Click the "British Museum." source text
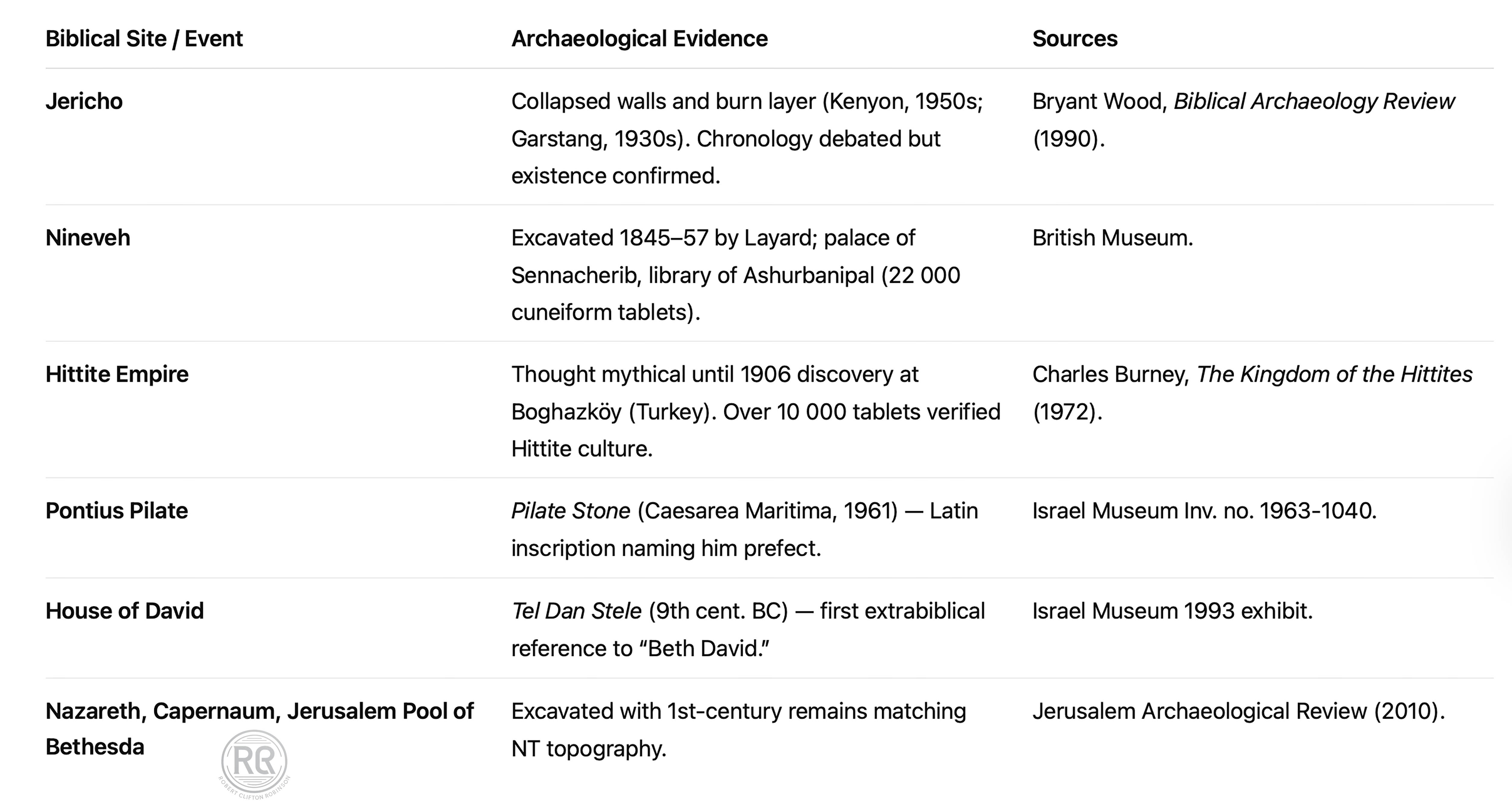 click(x=1112, y=238)
